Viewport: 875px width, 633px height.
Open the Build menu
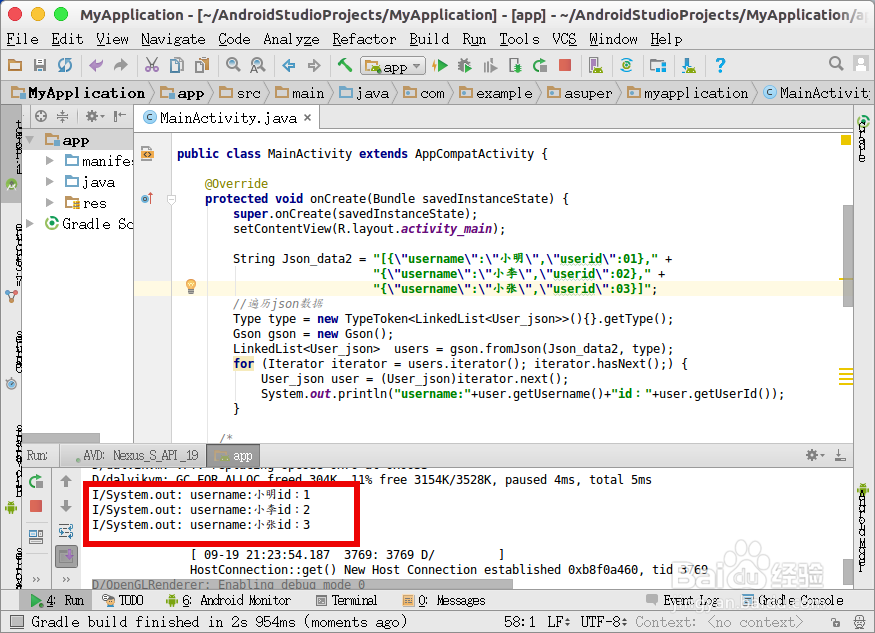[429, 39]
